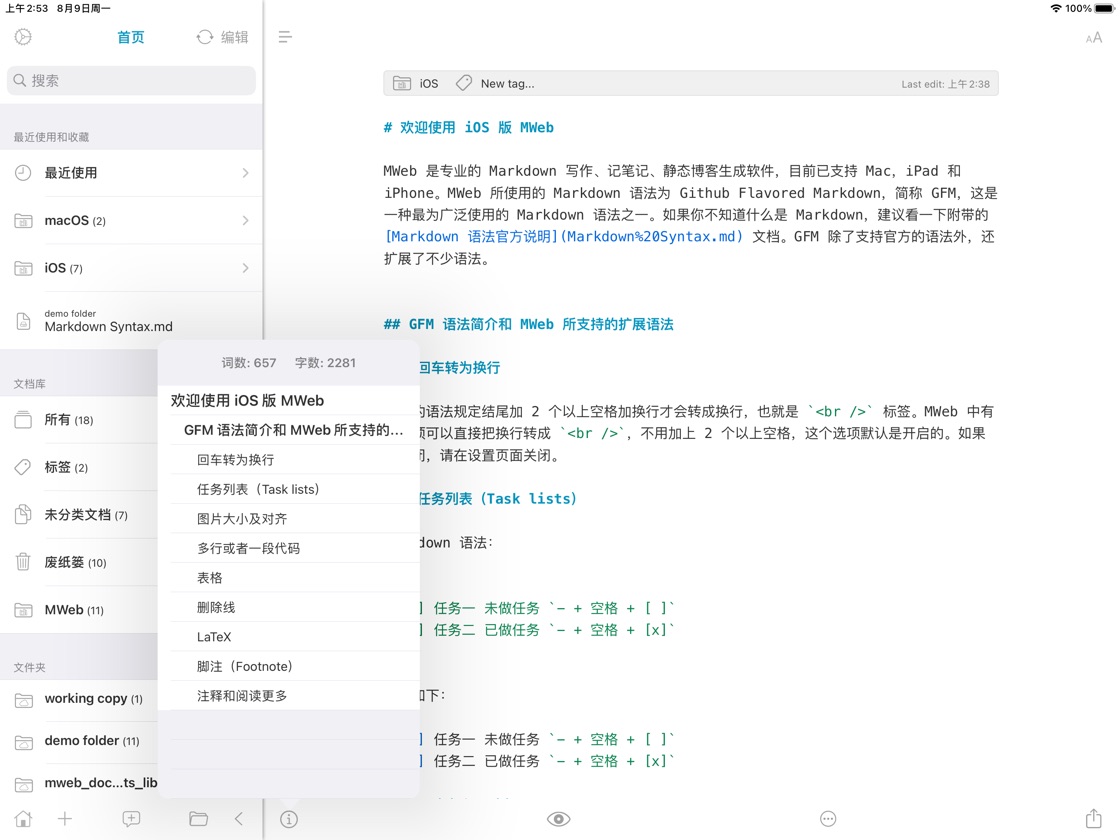Viewport: 1120px width, 840px height.
Task: Tap the share export icon
Action: click(x=1094, y=819)
